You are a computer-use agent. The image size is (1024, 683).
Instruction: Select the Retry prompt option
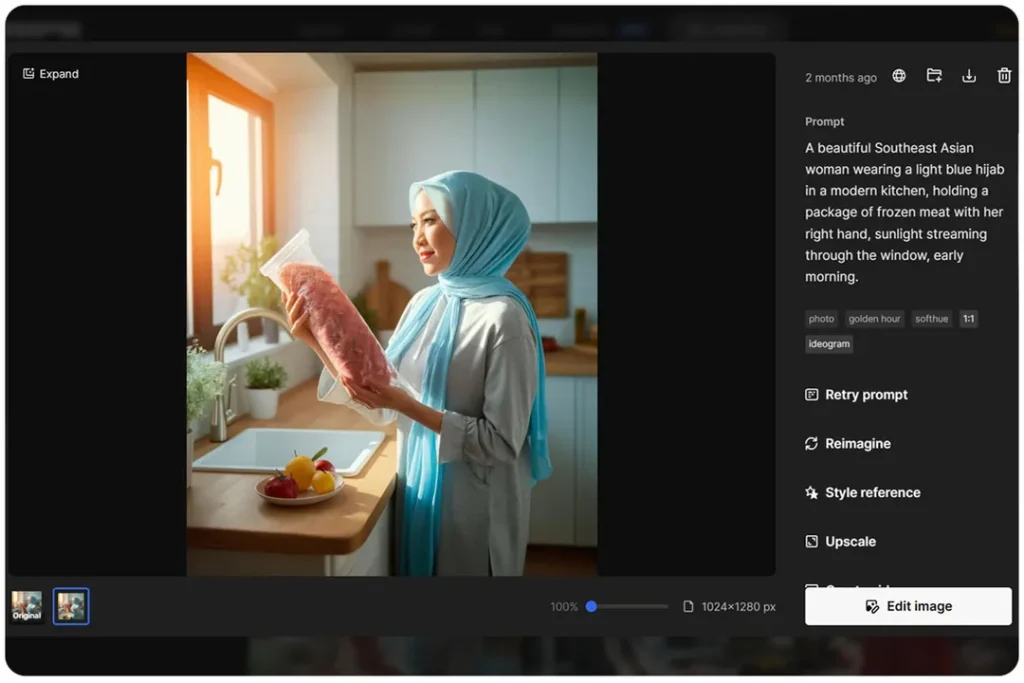point(856,394)
